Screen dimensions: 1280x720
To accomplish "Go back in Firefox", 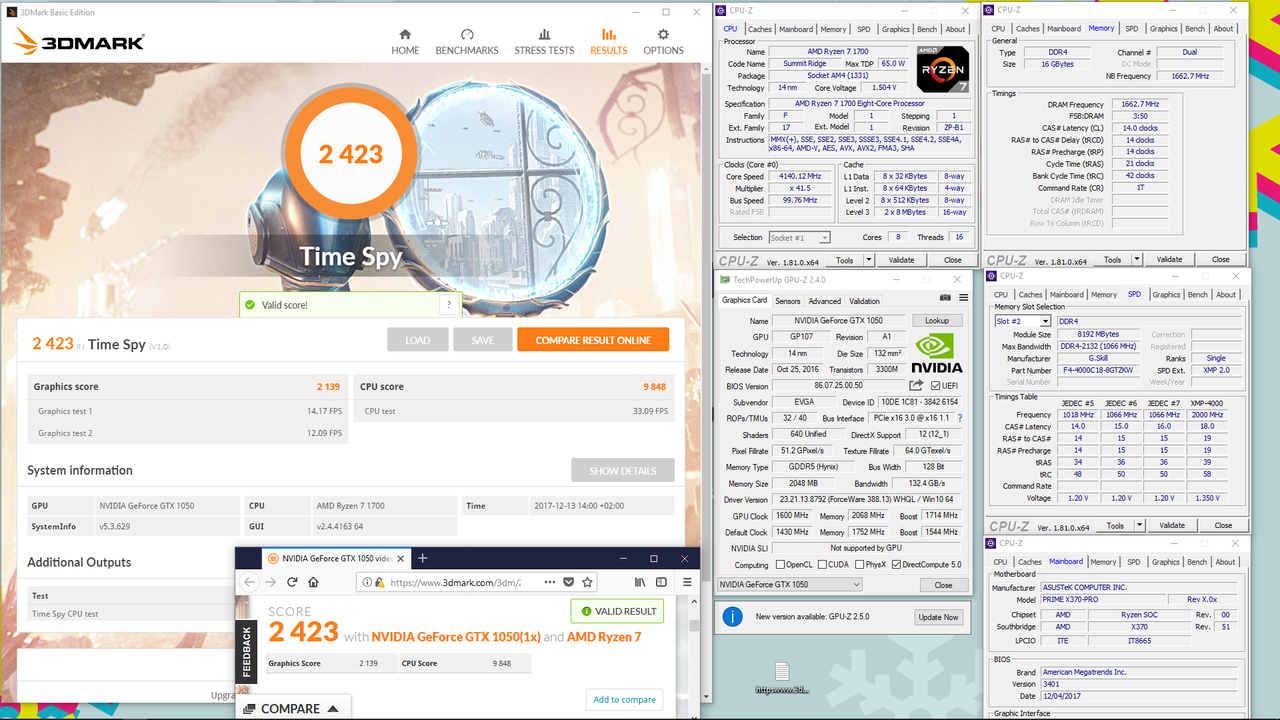I will tap(250, 582).
